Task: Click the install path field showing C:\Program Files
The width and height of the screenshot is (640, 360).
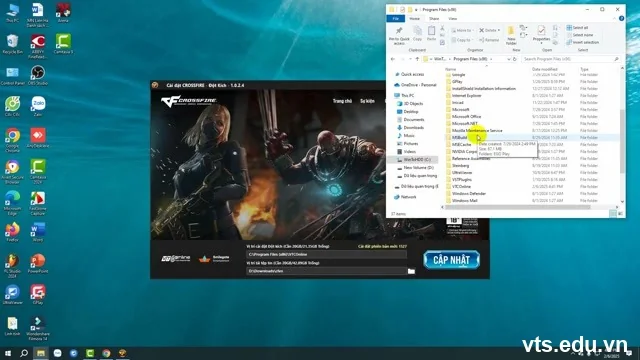Action: 326,255
